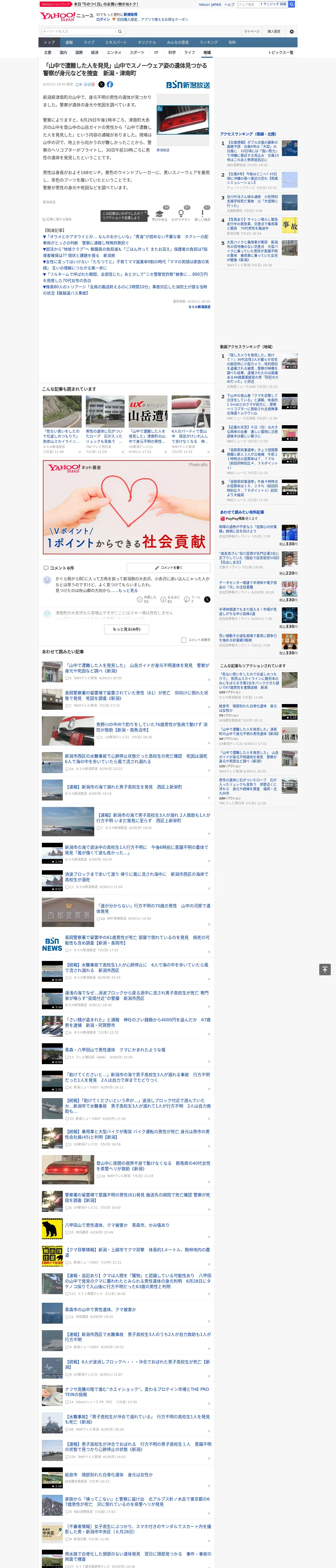336x1568 pixels.
Task: Select the トップ tab
Action: tap(49, 43)
